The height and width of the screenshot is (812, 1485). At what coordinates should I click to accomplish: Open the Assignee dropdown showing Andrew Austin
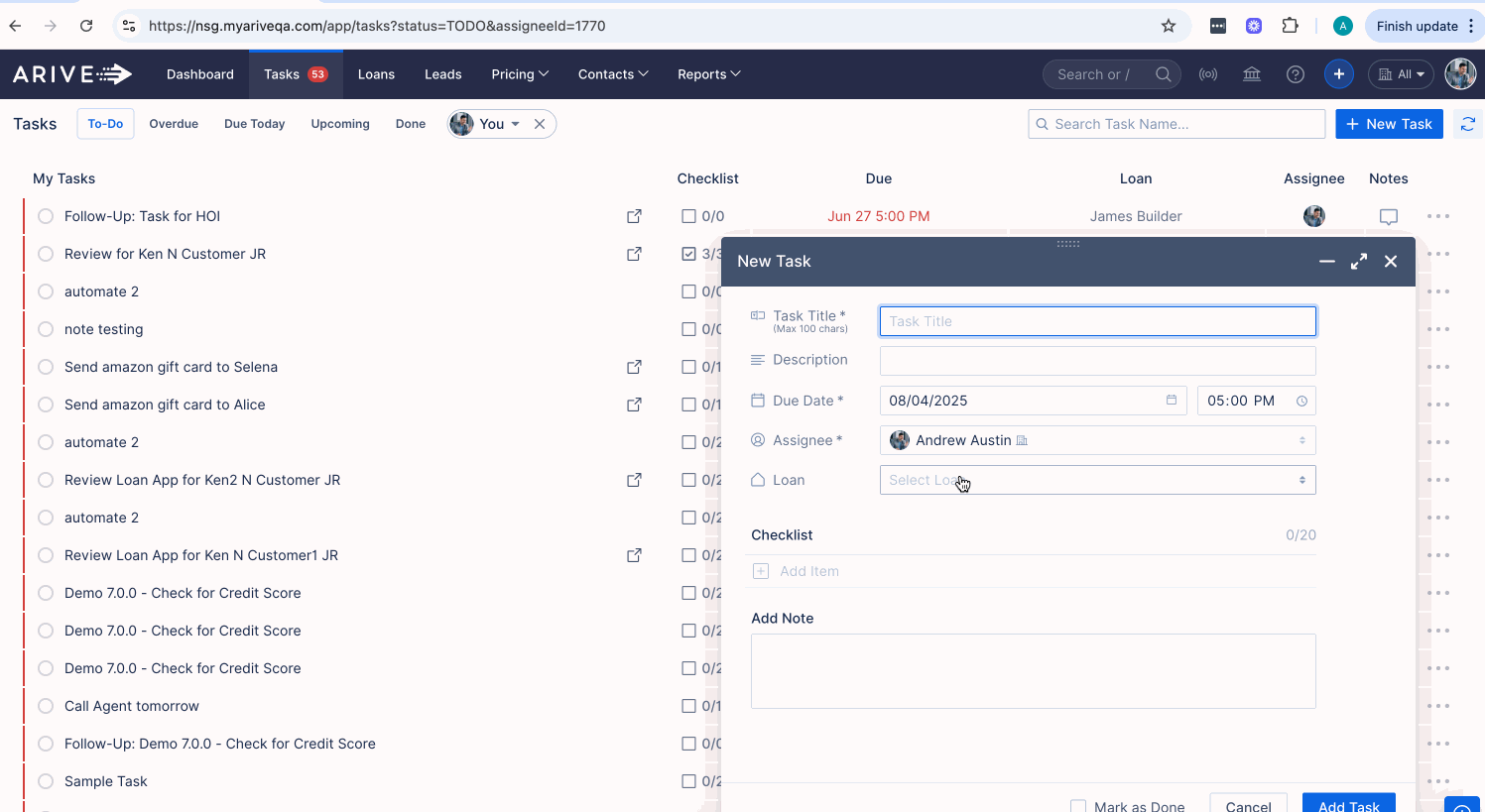click(x=1098, y=440)
